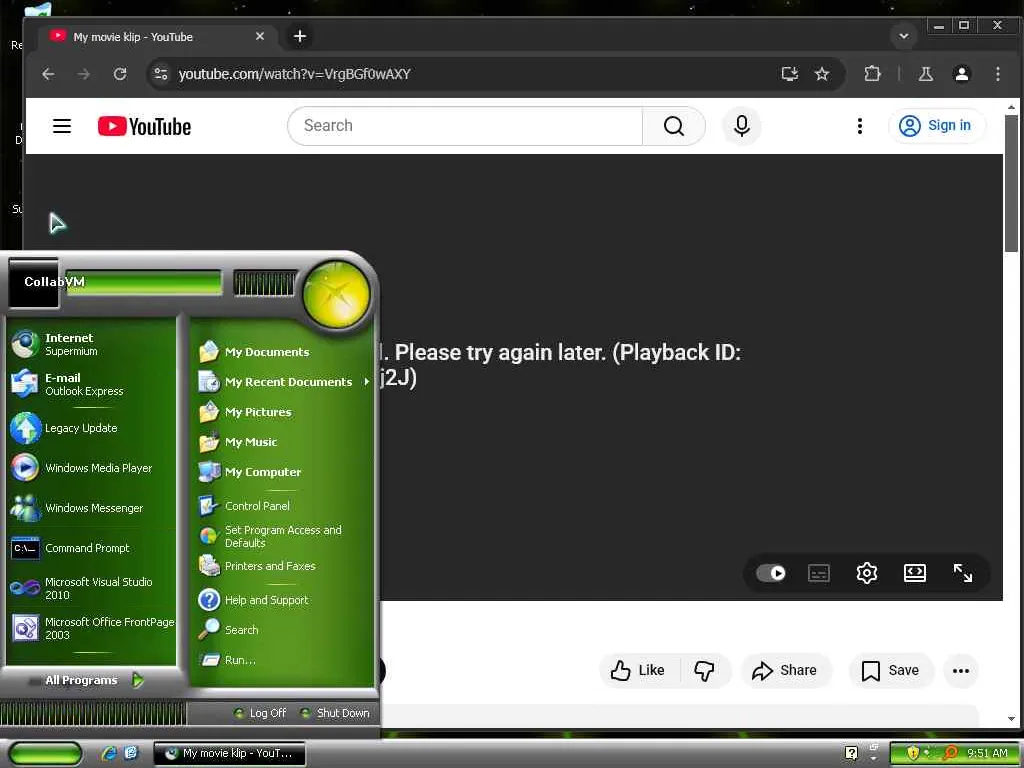Enter full screen mode
Viewport: 1024px width, 768px height.
(x=963, y=573)
